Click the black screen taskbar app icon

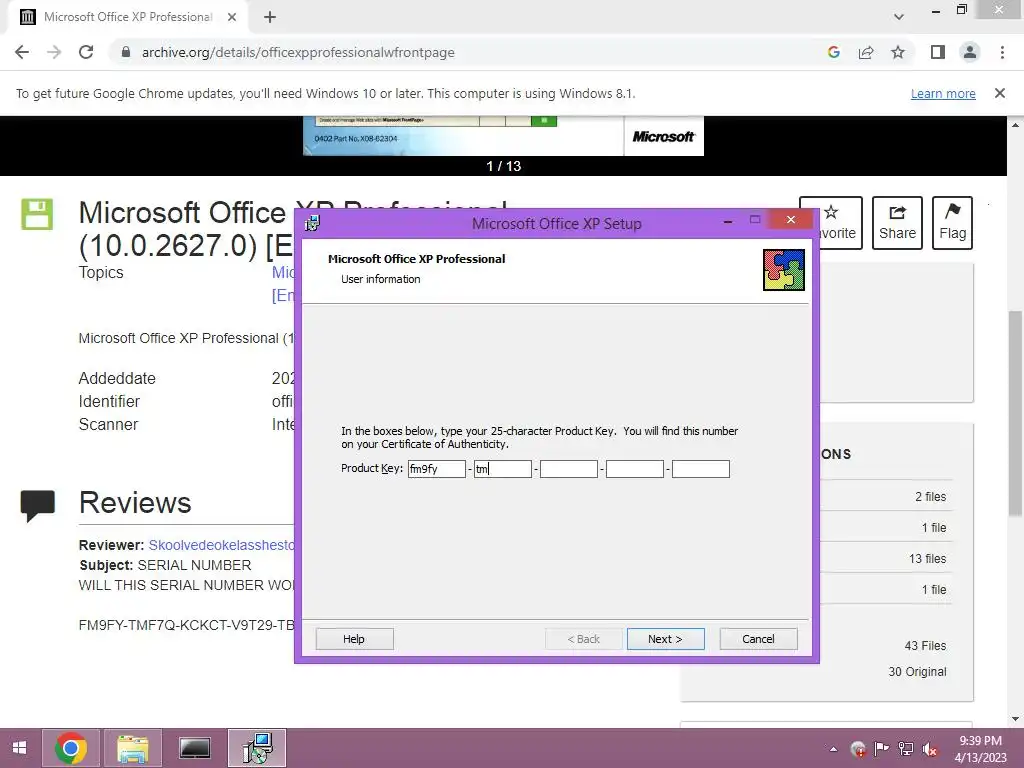[195, 748]
